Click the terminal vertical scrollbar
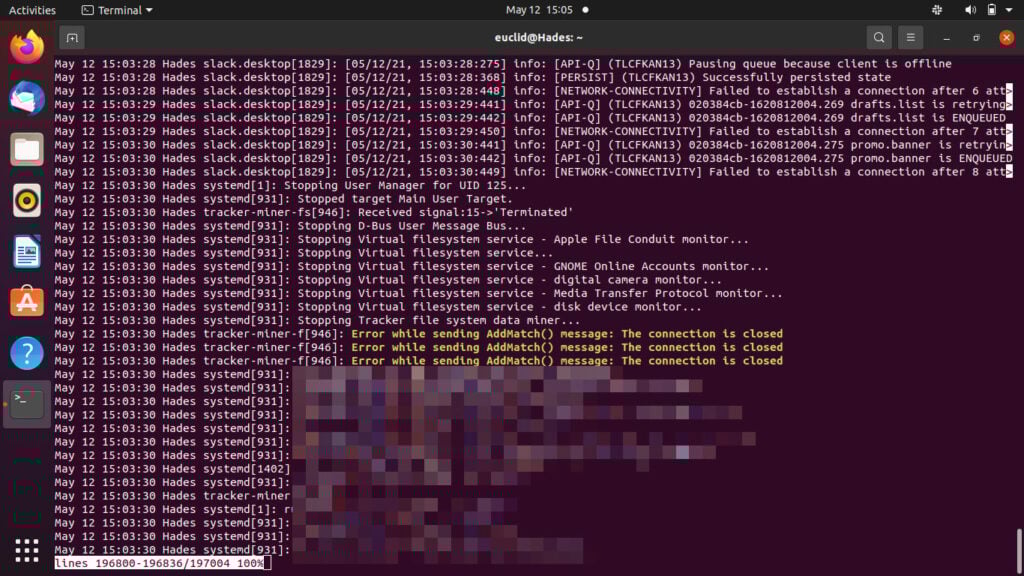The height and width of the screenshot is (576, 1024). [1019, 549]
